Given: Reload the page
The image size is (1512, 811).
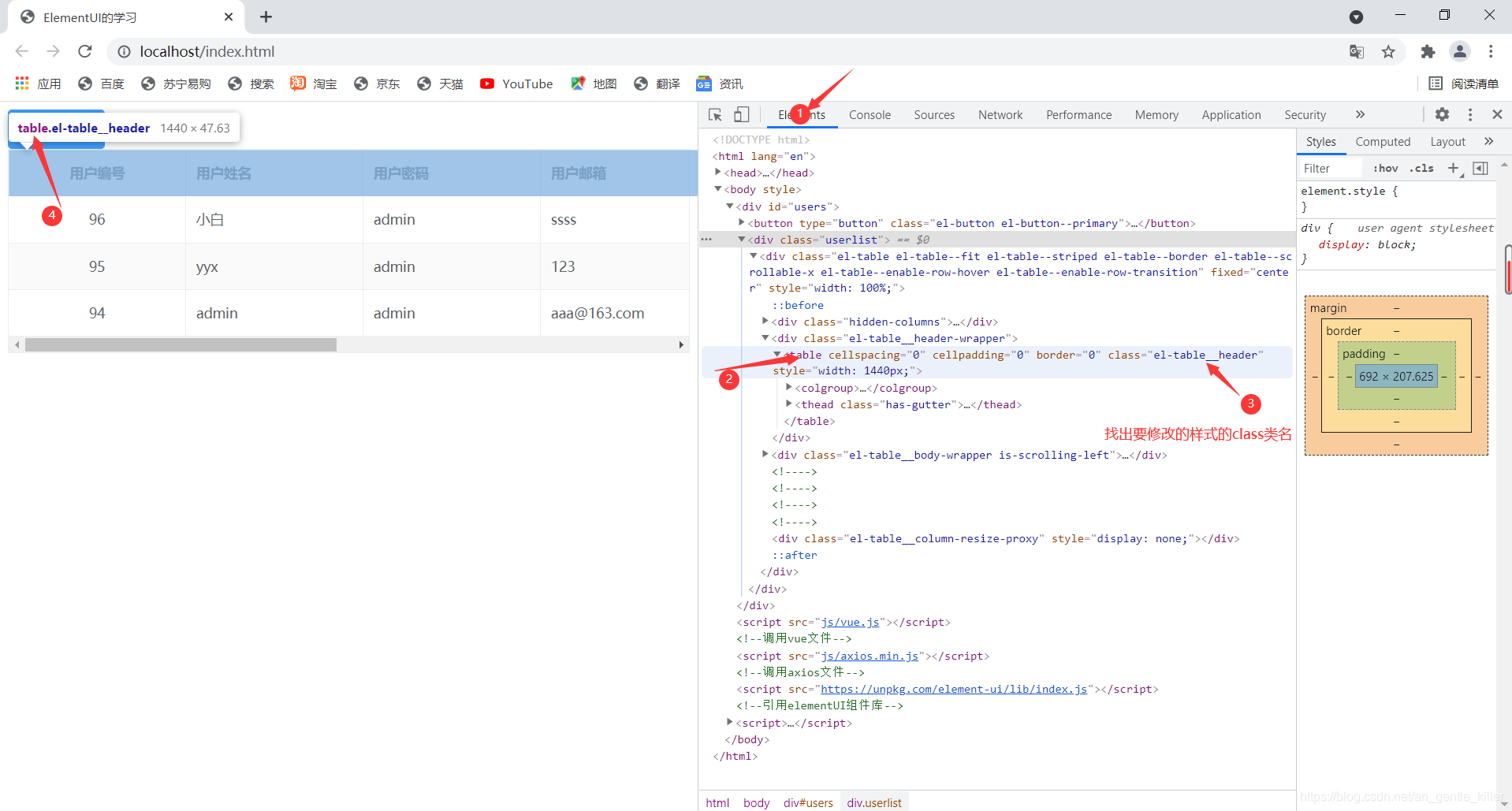Looking at the screenshot, I should click(x=85, y=51).
